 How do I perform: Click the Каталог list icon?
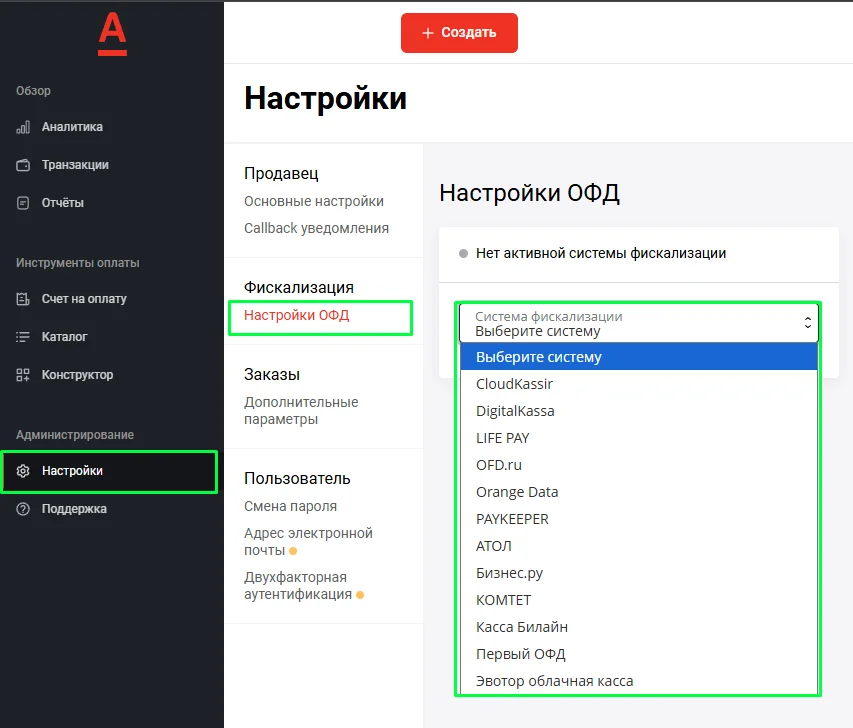coord(23,337)
